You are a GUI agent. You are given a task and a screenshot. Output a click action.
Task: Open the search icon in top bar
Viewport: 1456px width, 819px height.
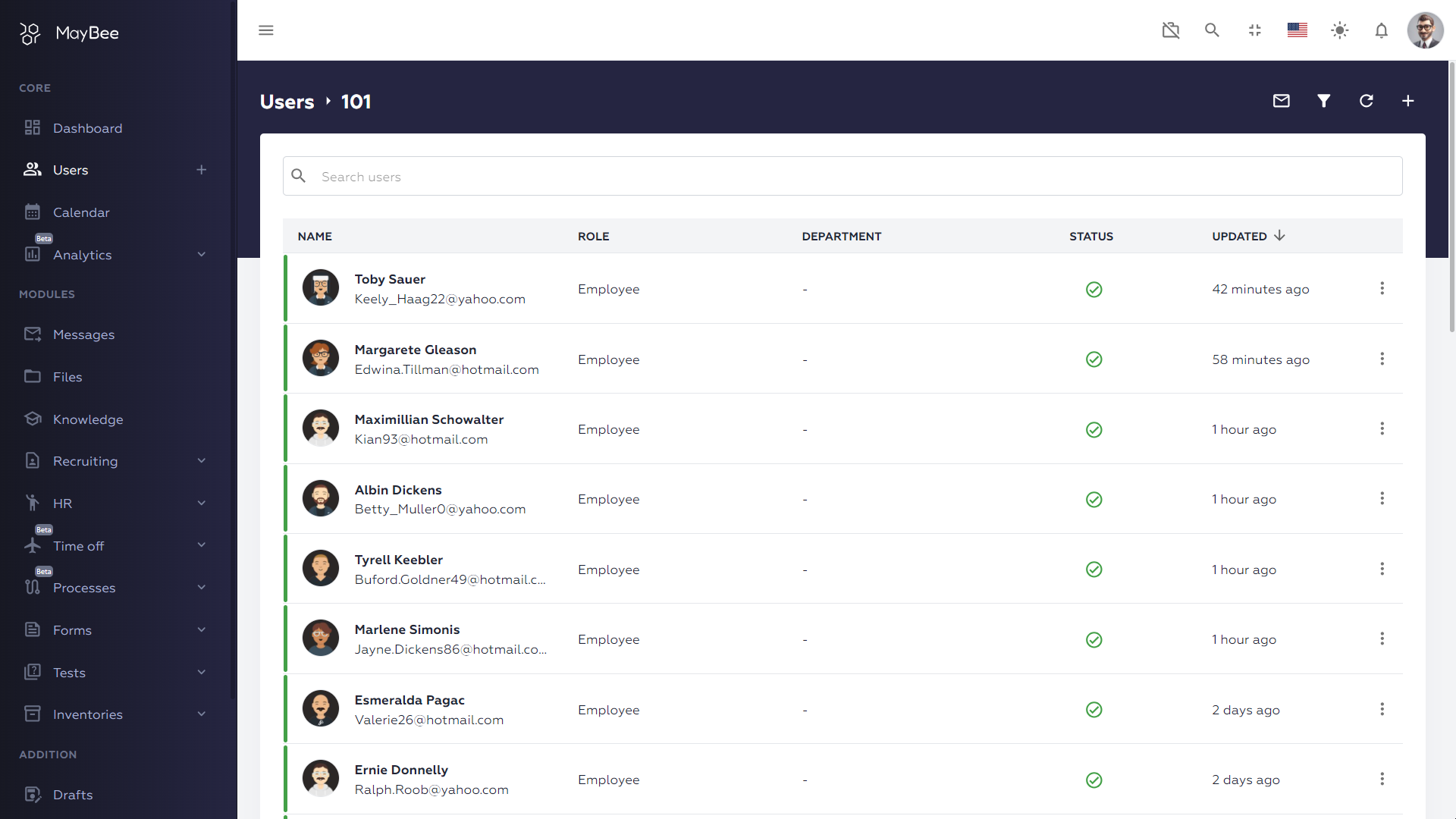tap(1213, 30)
